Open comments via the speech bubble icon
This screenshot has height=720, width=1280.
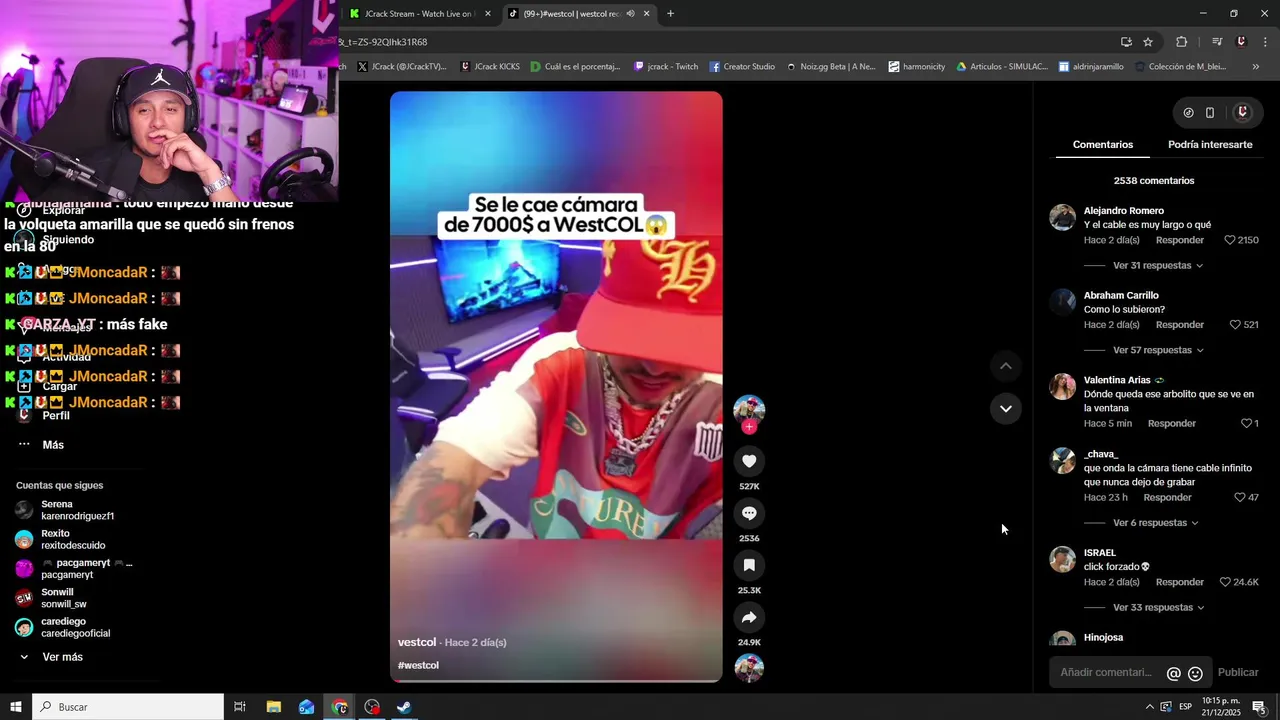tap(749, 513)
